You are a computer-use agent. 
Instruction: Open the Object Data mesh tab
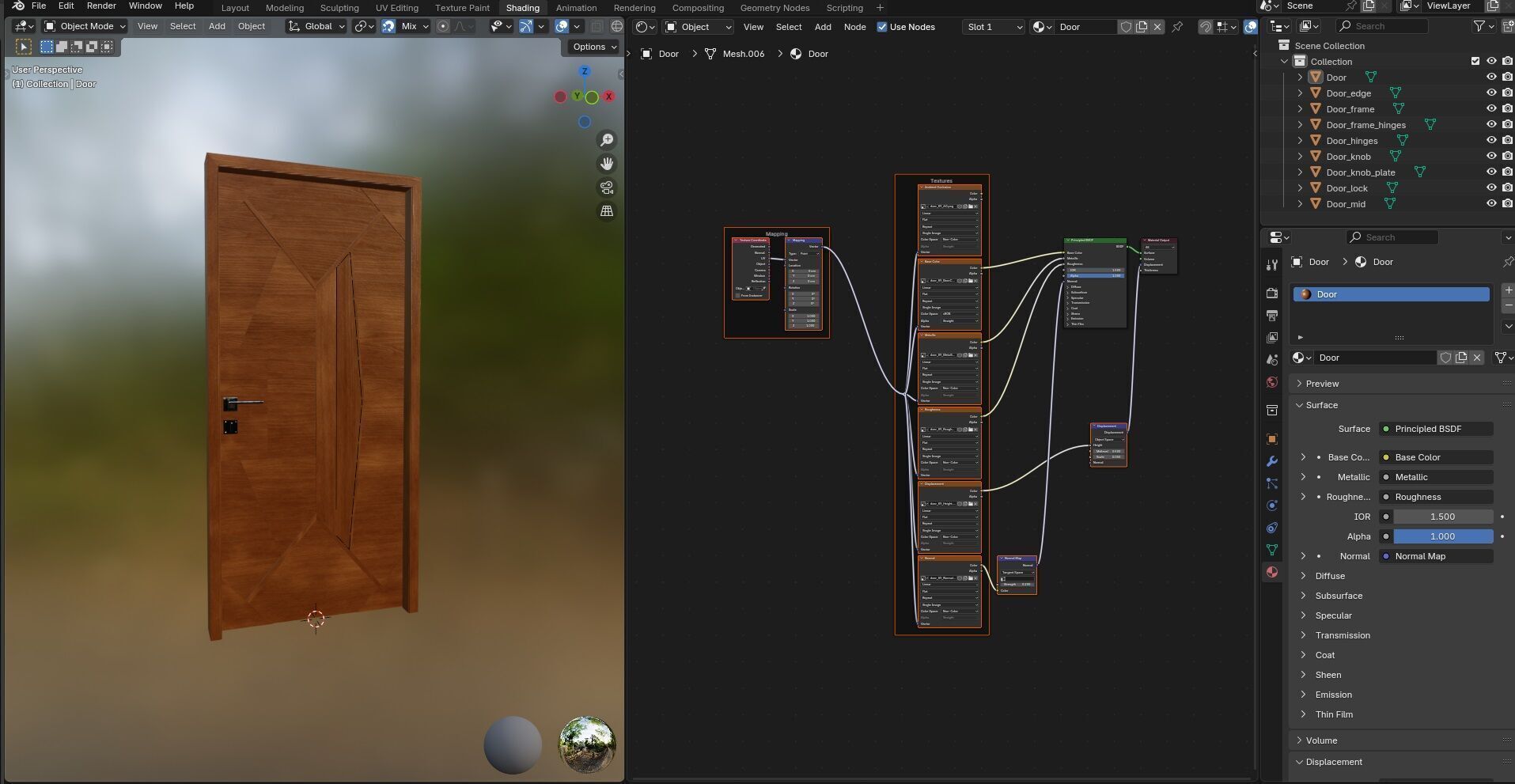1272,550
